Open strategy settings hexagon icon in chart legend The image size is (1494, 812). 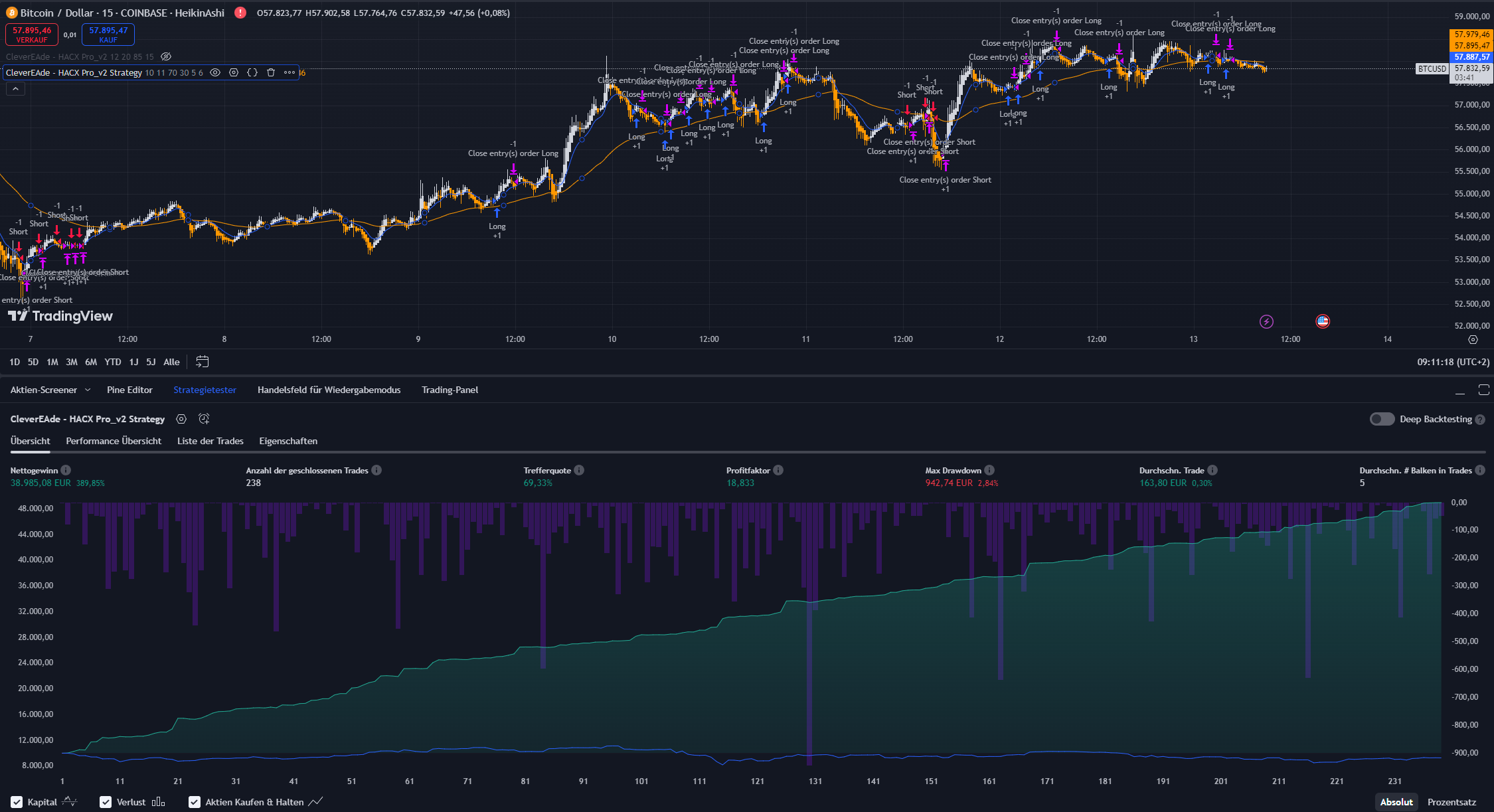coord(234,72)
